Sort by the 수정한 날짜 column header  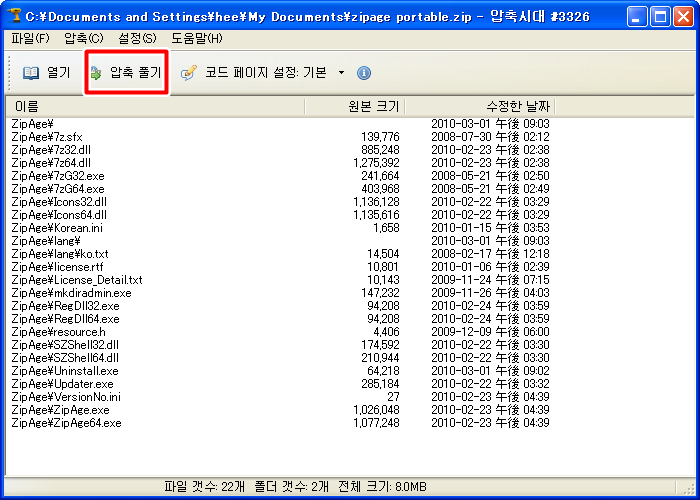480,107
